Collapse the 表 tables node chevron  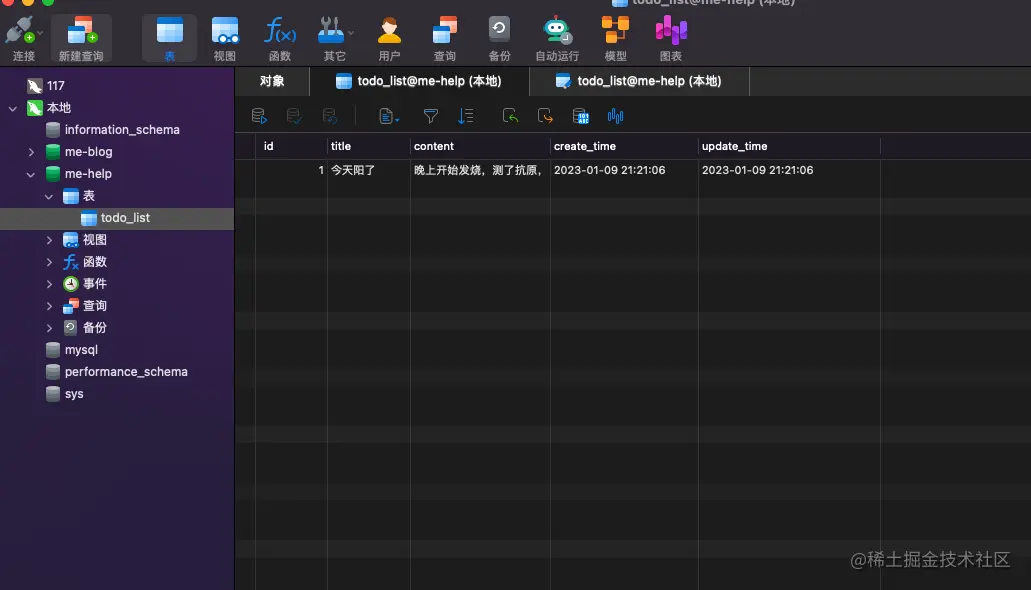pyautogui.click(x=49, y=196)
